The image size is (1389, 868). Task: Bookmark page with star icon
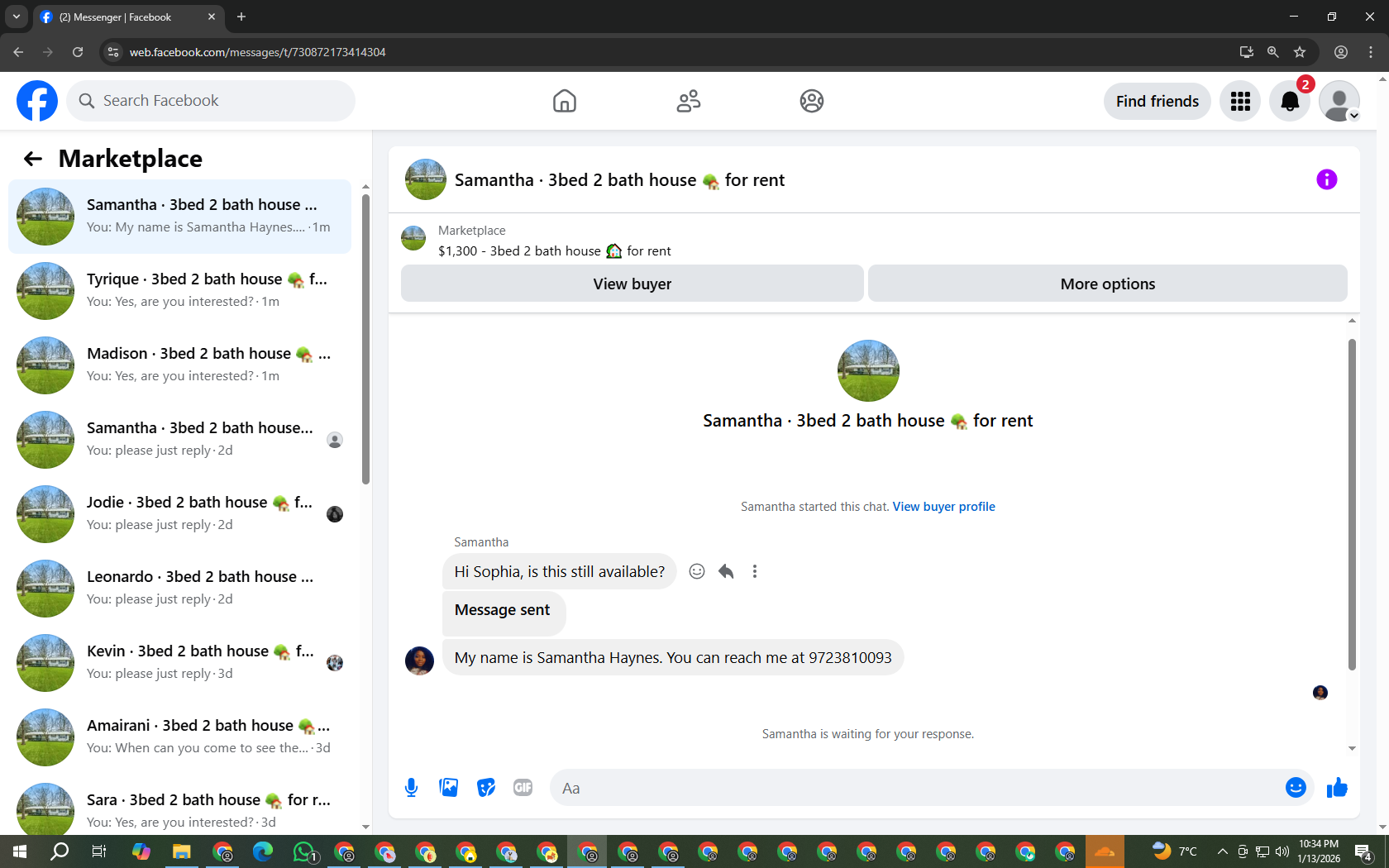pyautogui.click(x=1300, y=52)
